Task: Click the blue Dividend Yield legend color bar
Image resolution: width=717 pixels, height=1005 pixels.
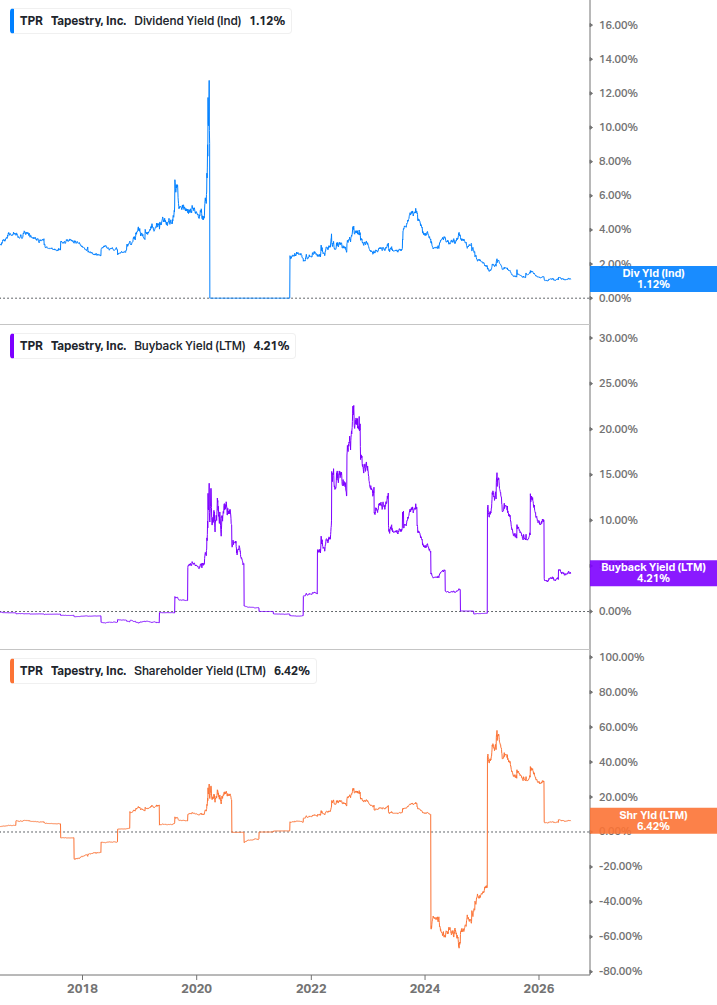Action: (12, 21)
